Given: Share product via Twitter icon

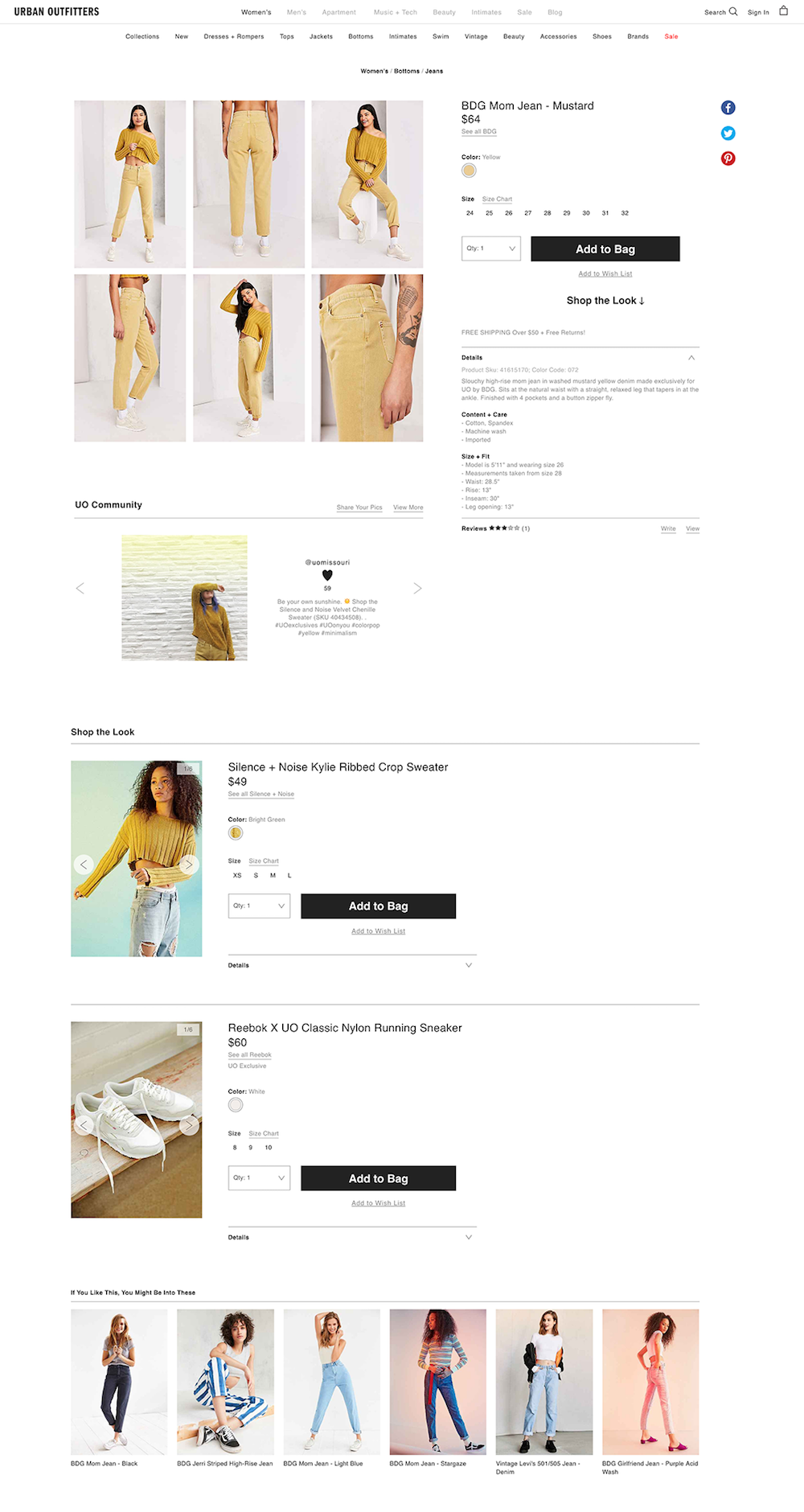Looking at the screenshot, I should point(728,134).
